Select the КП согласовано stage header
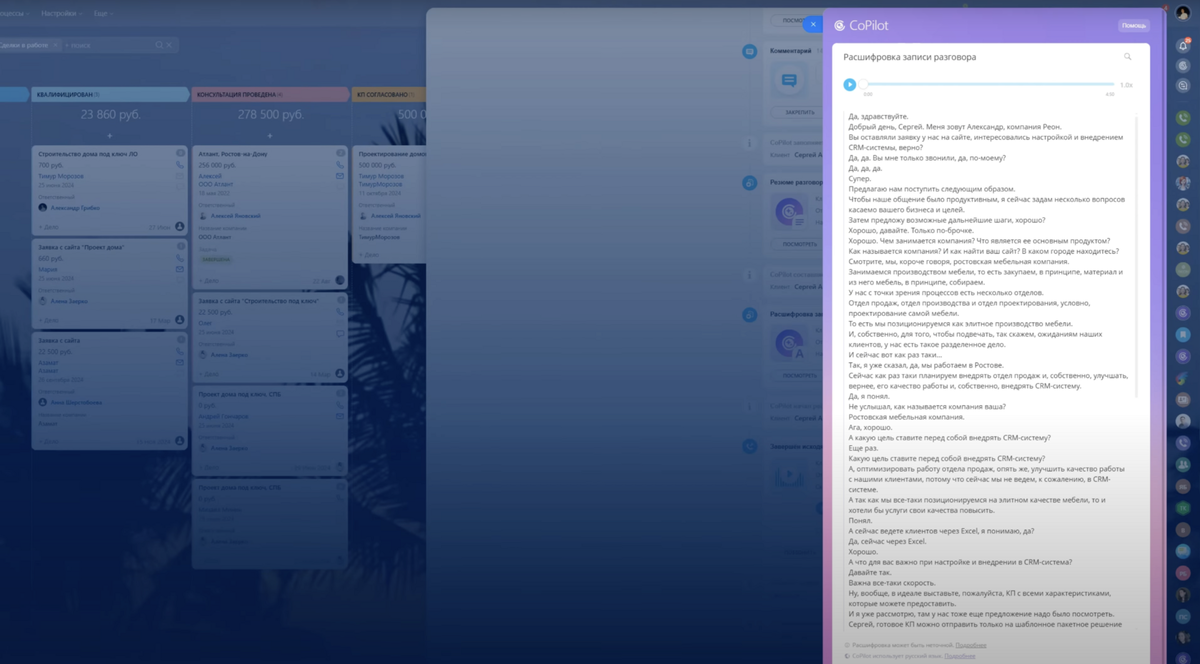 [x=390, y=94]
